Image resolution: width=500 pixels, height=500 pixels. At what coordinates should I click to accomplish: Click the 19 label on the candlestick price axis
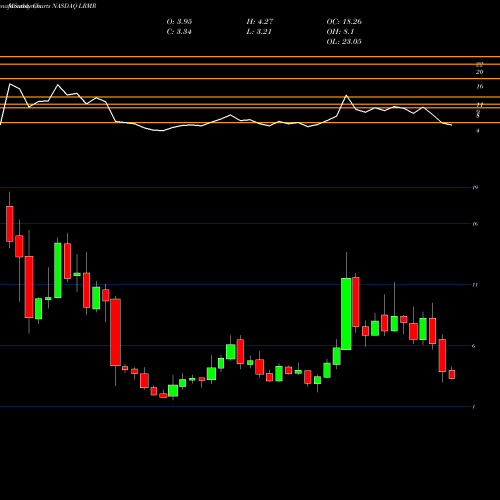click(475, 188)
